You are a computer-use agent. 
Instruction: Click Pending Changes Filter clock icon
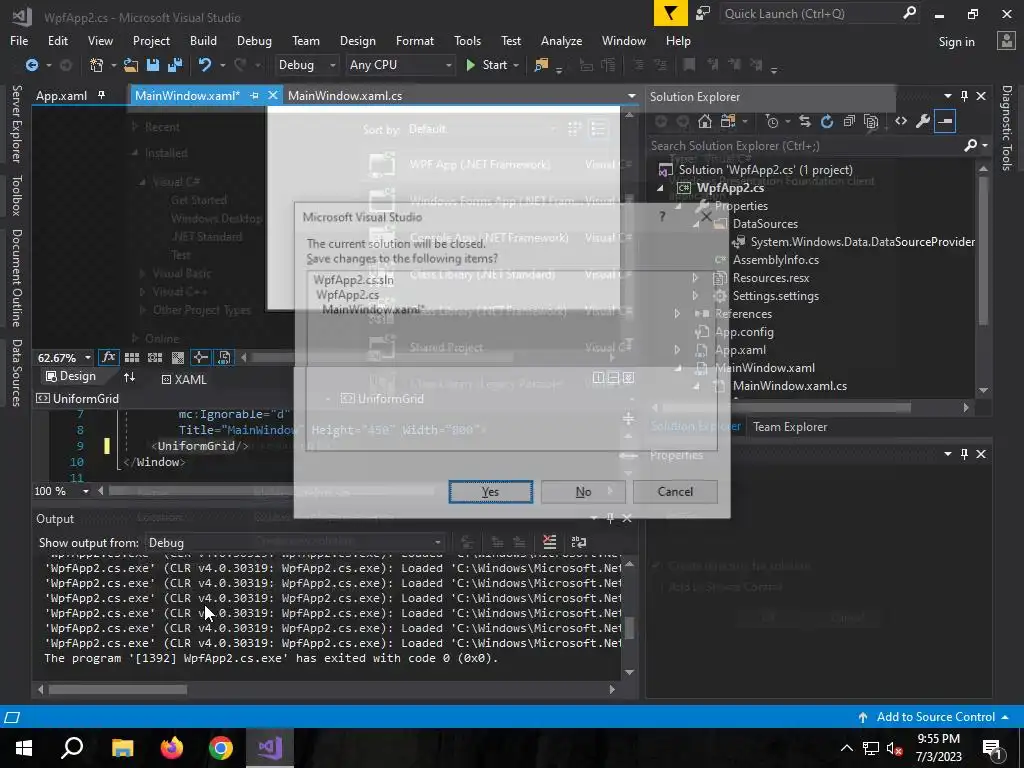click(x=773, y=121)
